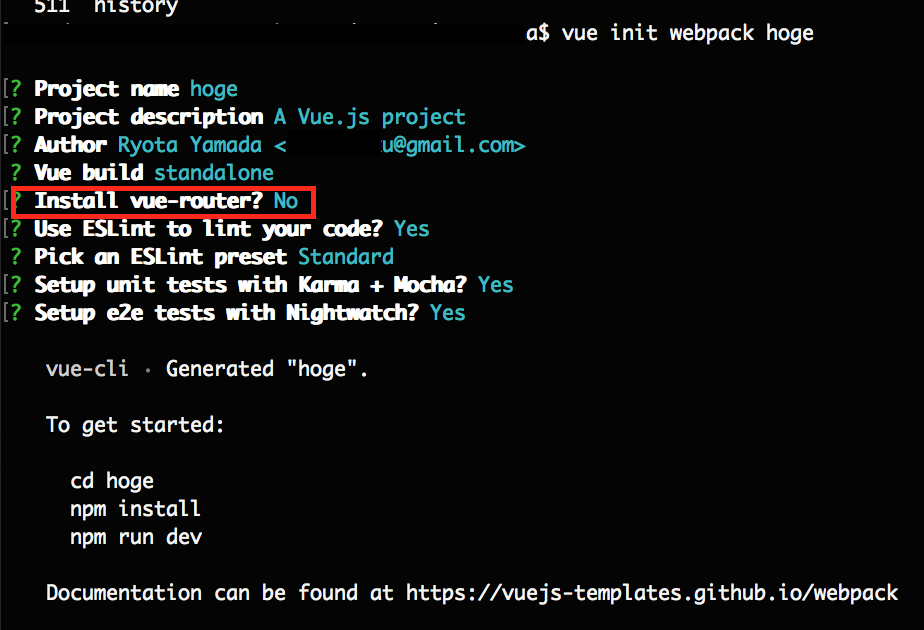Click the No answer for Install vue-router
Image resolution: width=924 pixels, height=630 pixels.
click(x=286, y=201)
